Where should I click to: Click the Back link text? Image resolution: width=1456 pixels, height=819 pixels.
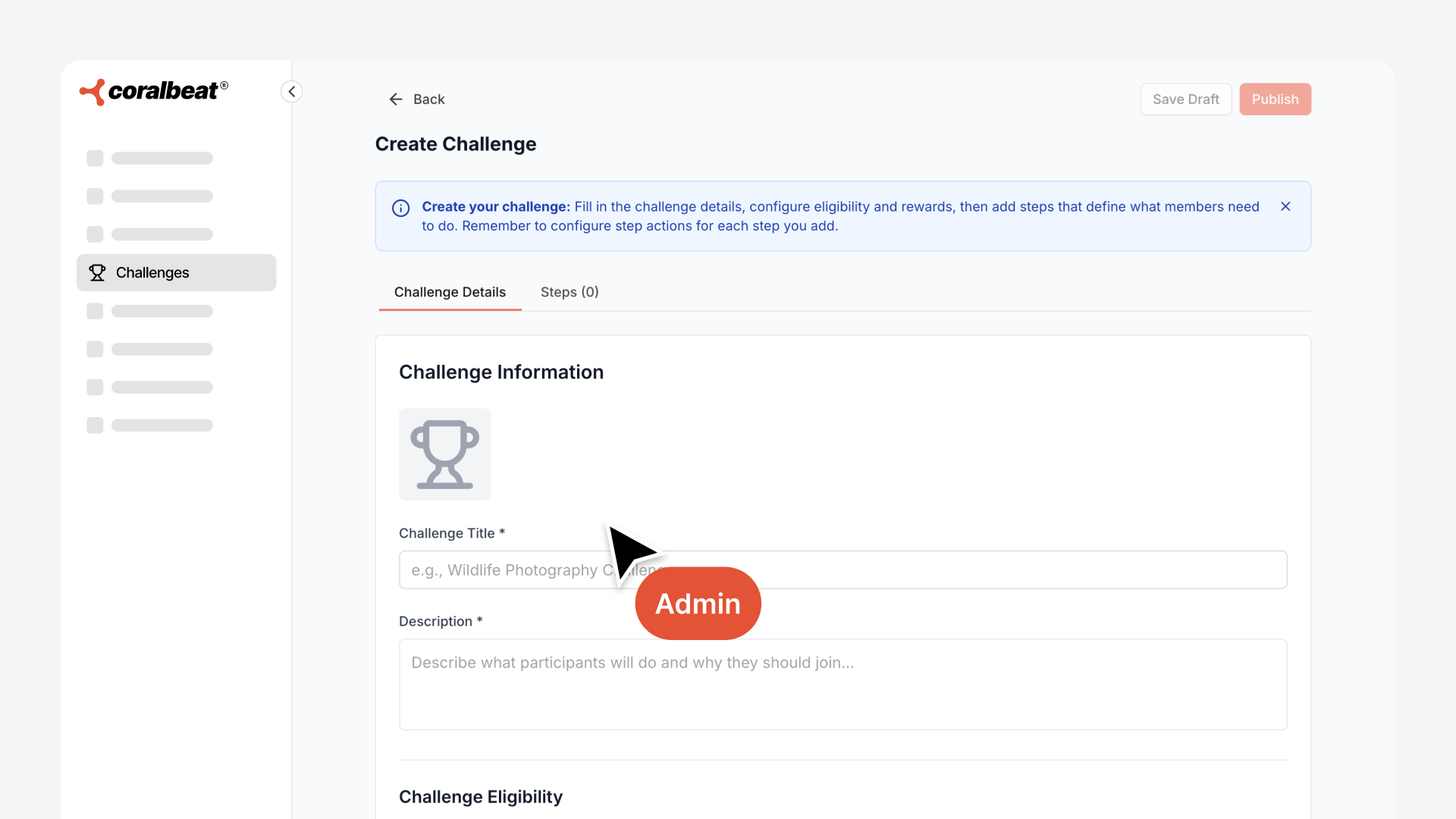click(x=428, y=99)
